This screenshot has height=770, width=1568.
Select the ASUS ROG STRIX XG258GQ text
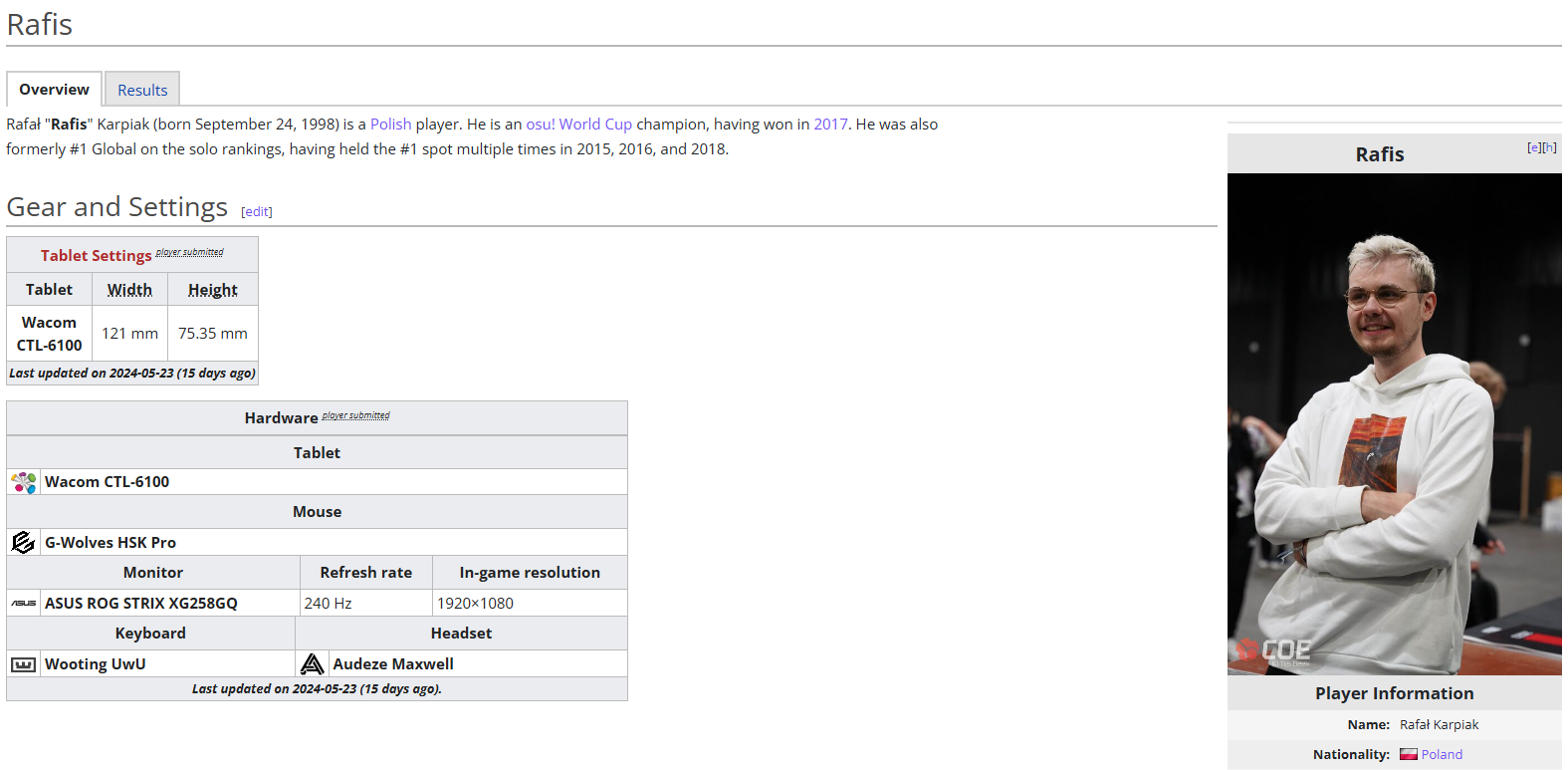141,604
